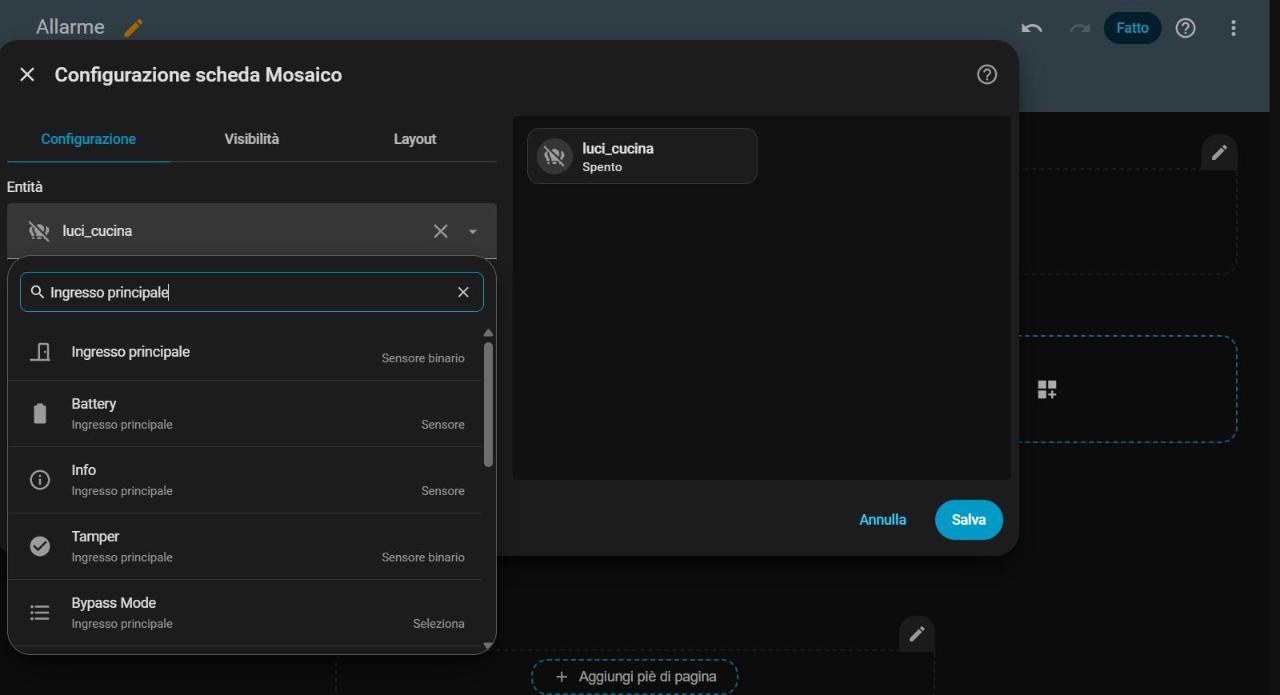1280x695 pixels.
Task: Click the luci_cucina entity icon in the field
Action: click(x=39, y=231)
